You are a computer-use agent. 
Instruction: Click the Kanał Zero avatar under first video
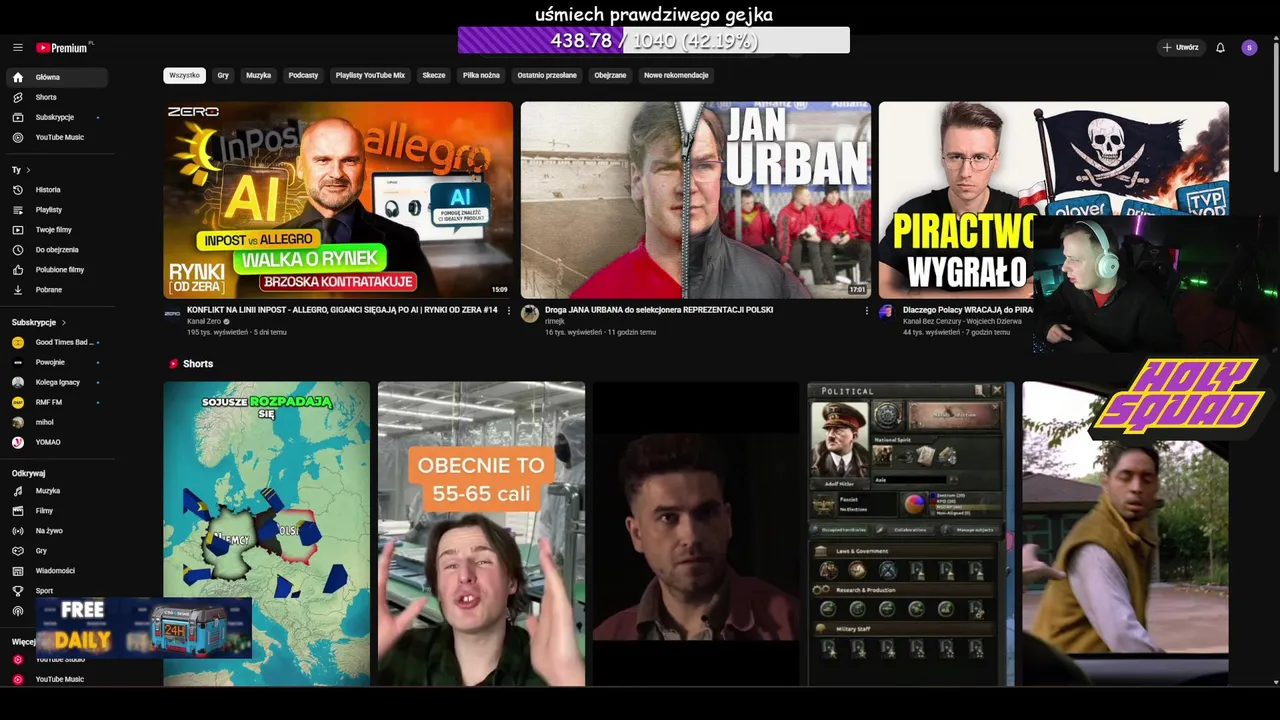172,313
